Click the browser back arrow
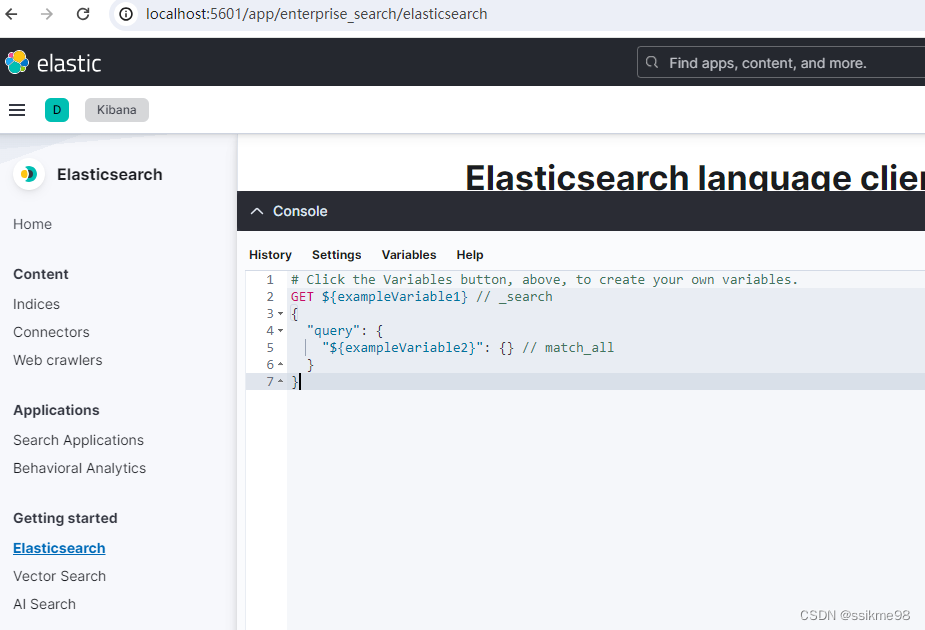925x630 pixels. point(11,14)
